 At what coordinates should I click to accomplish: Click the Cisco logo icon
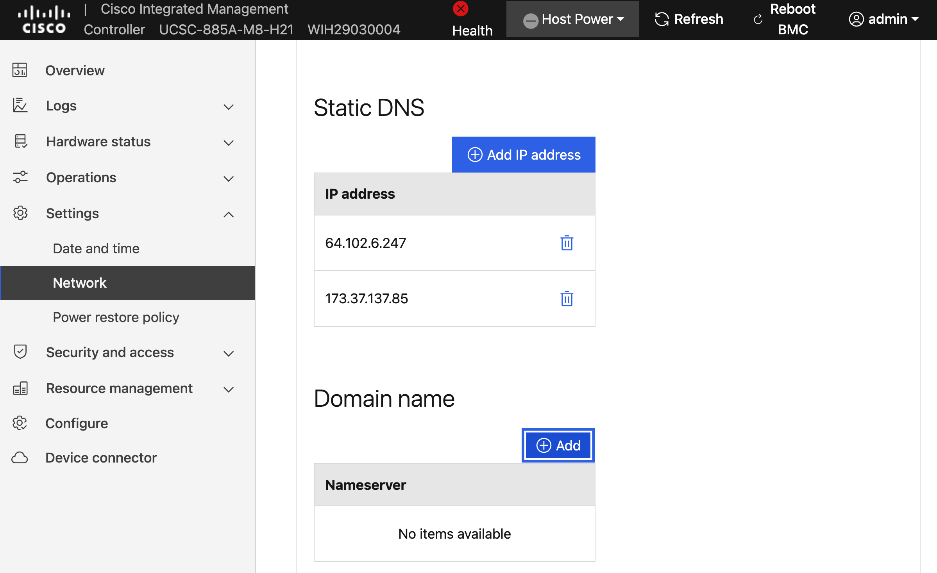tap(44, 19)
